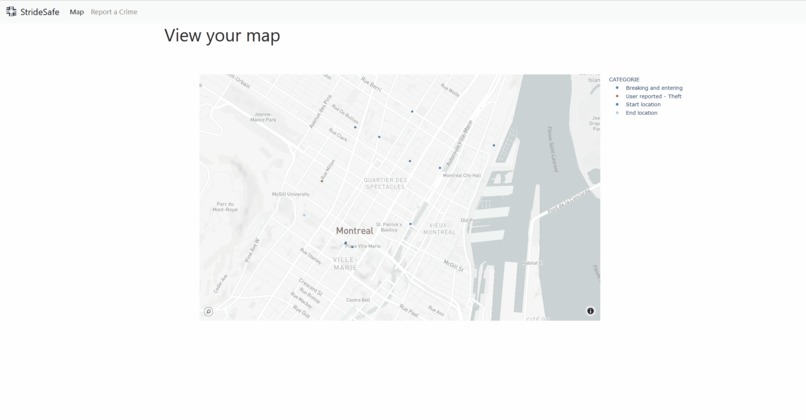This screenshot has height=420, width=806.
Task: Click the map info icon
Action: (590, 311)
